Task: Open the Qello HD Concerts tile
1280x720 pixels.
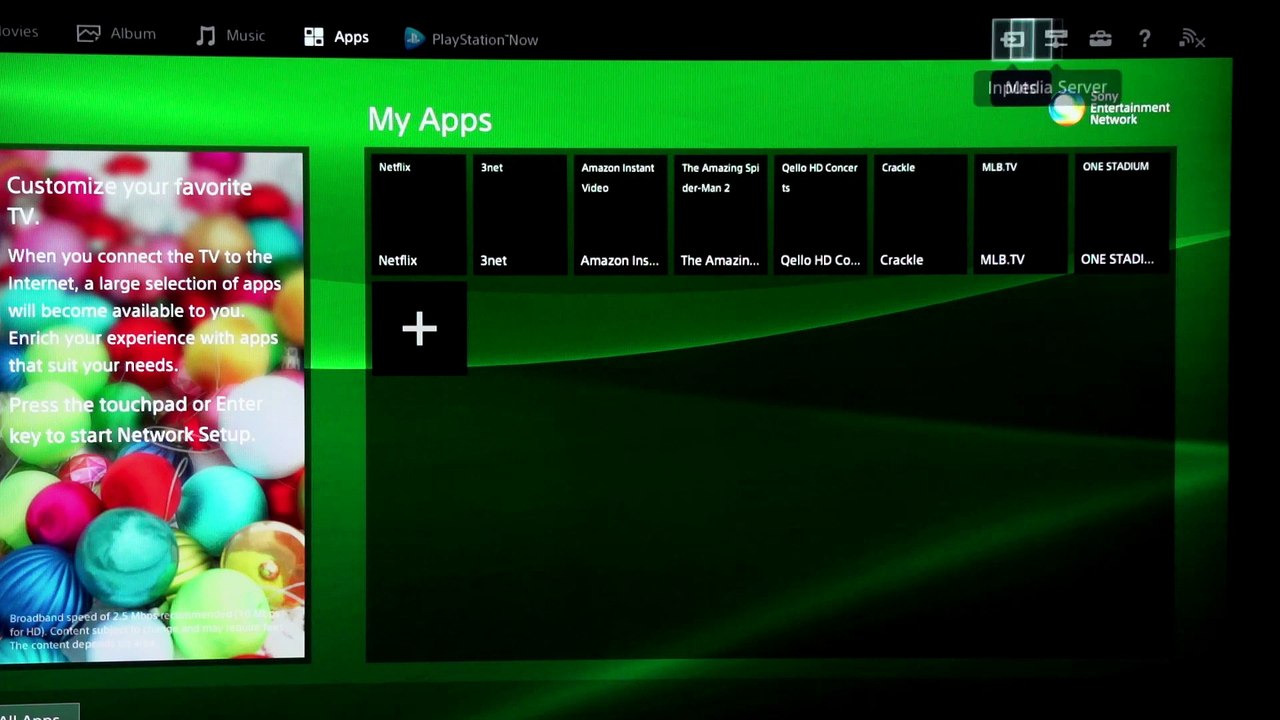Action: coord(821,214)
